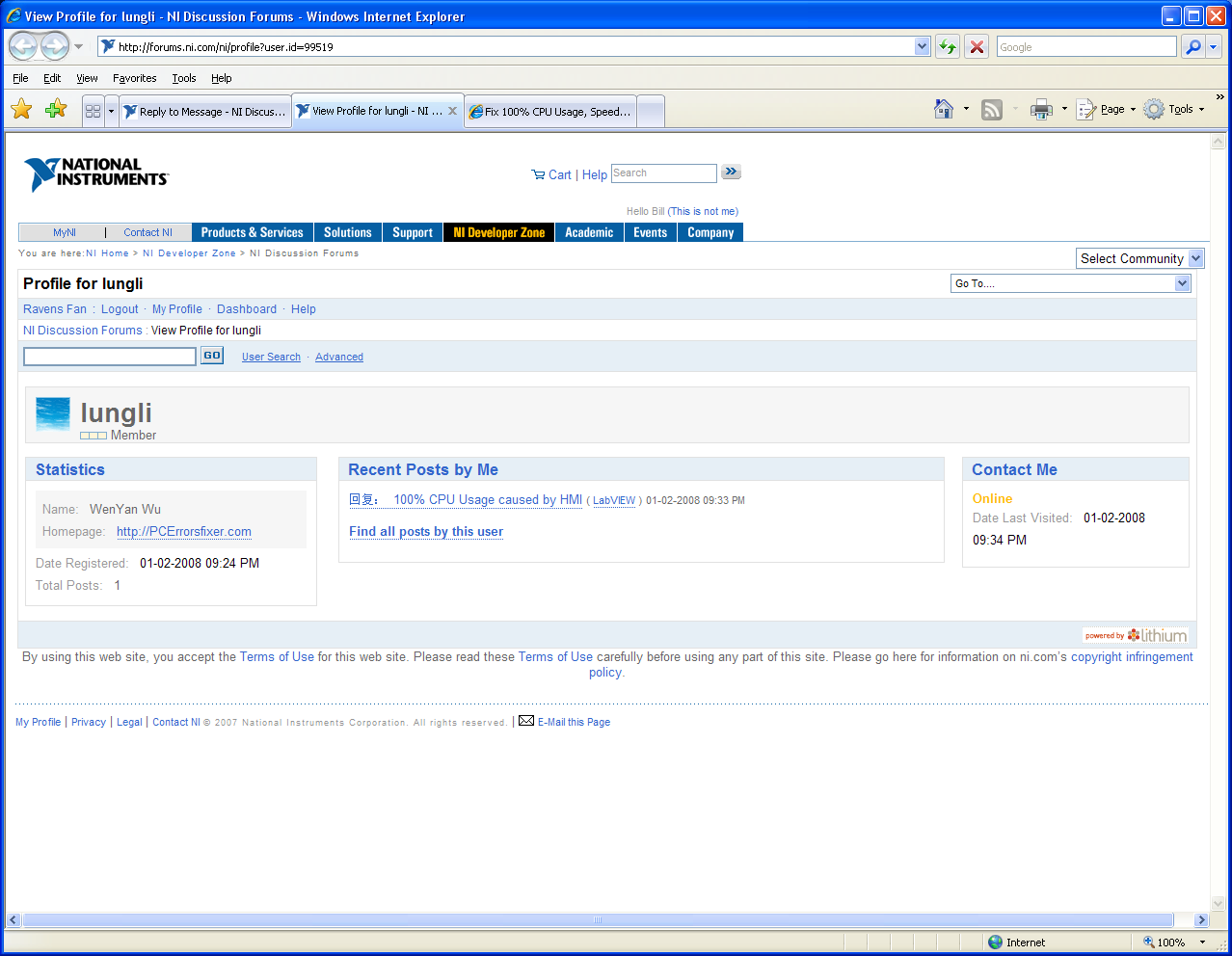
Task: Open the Quick Tabs tab list dropdown
Action: pos(111,111)
